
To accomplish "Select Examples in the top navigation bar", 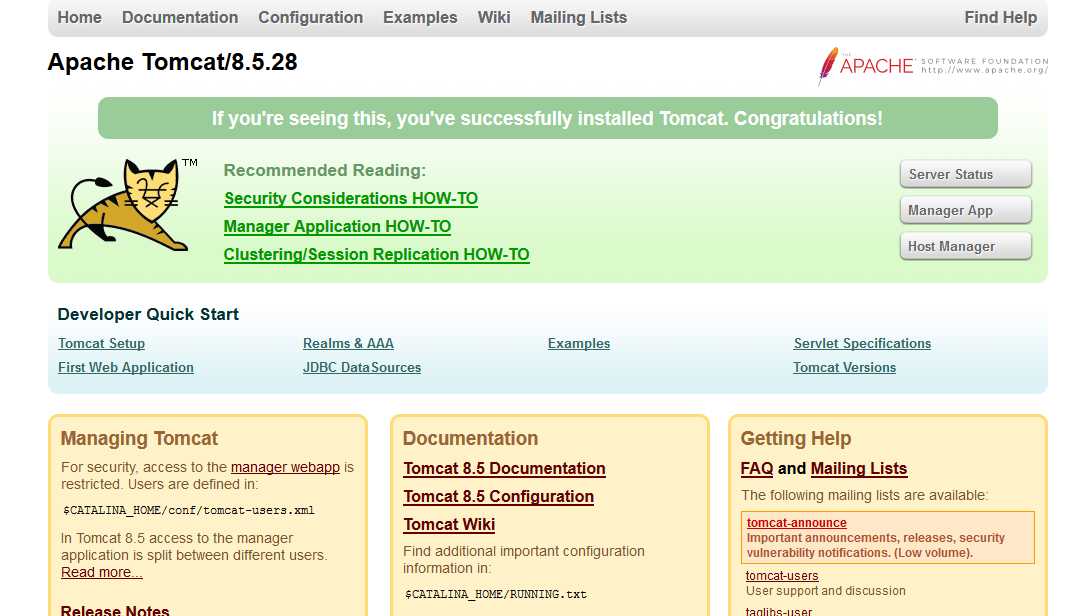I will click(420, 17).
